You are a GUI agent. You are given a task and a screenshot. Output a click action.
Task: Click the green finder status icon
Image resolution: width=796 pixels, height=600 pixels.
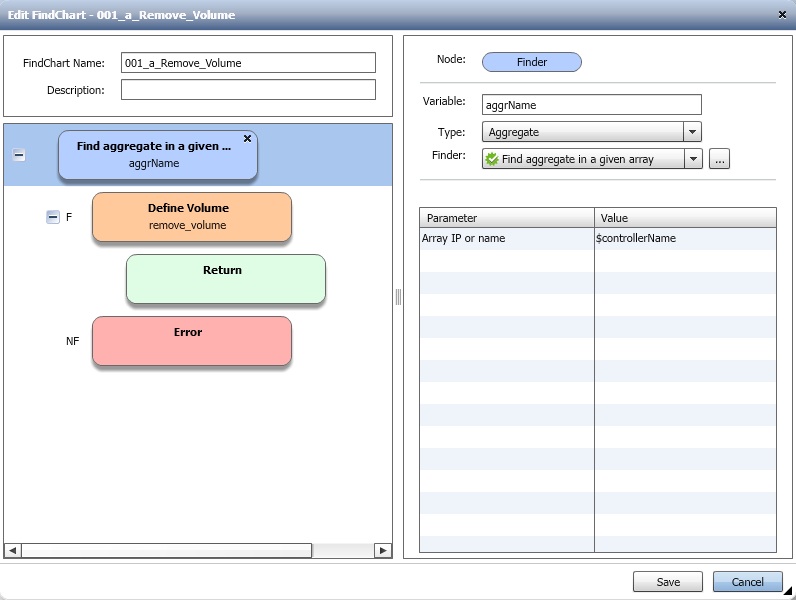[492, 159]
